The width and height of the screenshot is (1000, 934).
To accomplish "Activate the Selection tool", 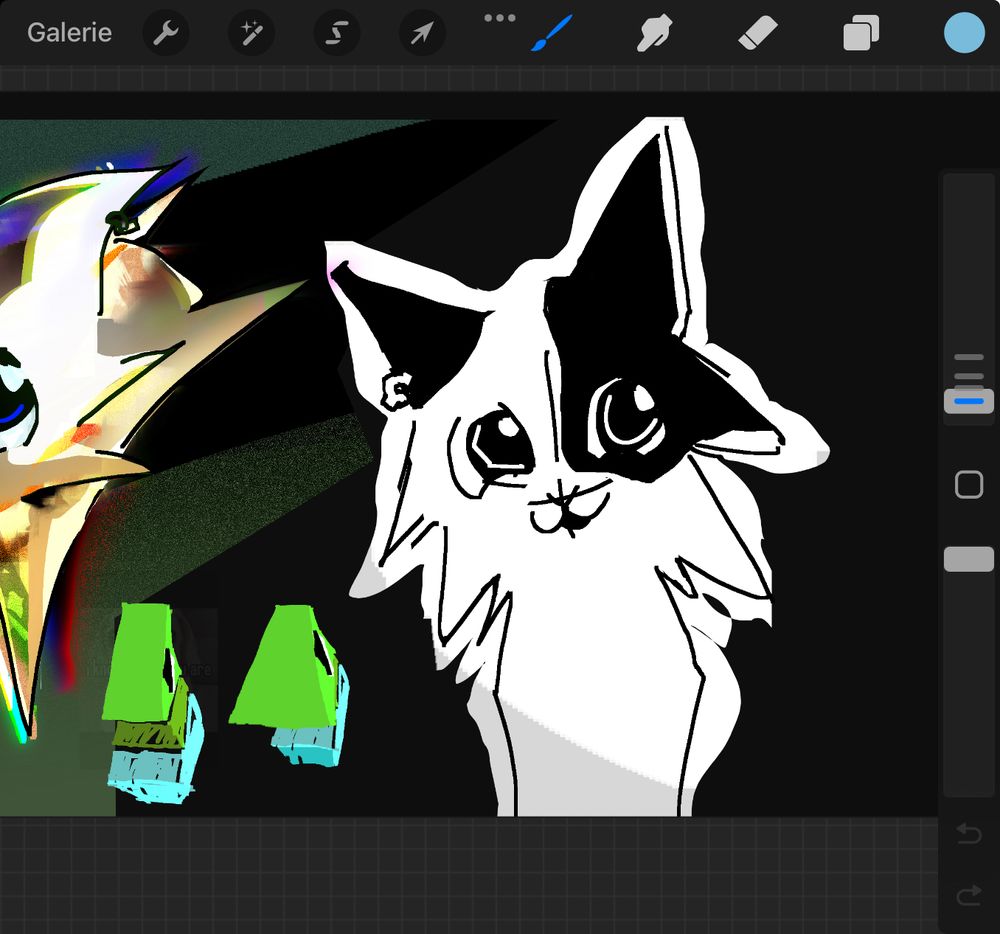I will click(336, 33).
